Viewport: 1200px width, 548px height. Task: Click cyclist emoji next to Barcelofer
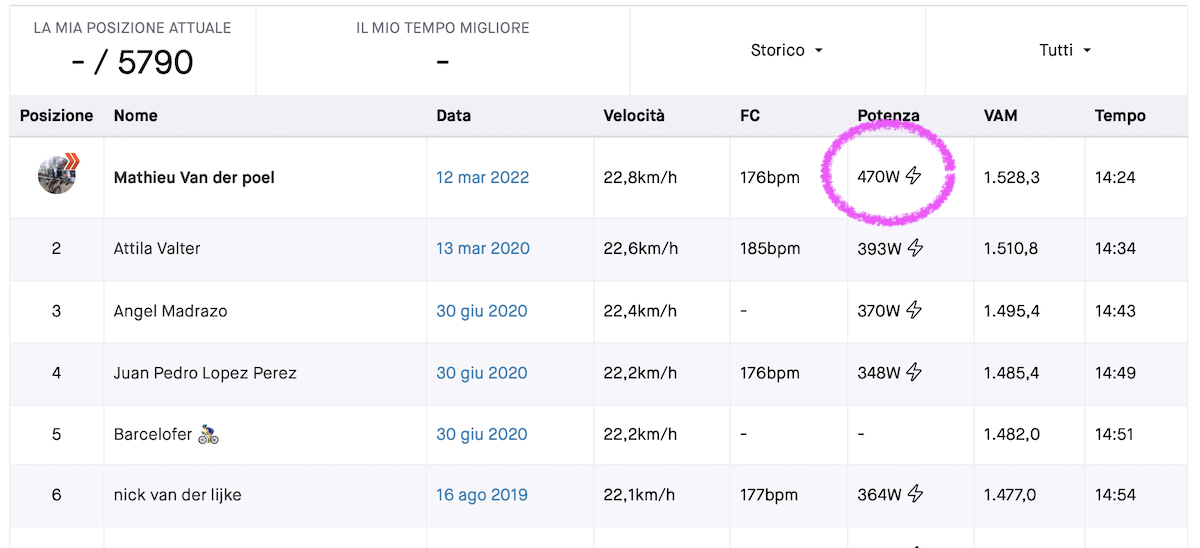208,434
